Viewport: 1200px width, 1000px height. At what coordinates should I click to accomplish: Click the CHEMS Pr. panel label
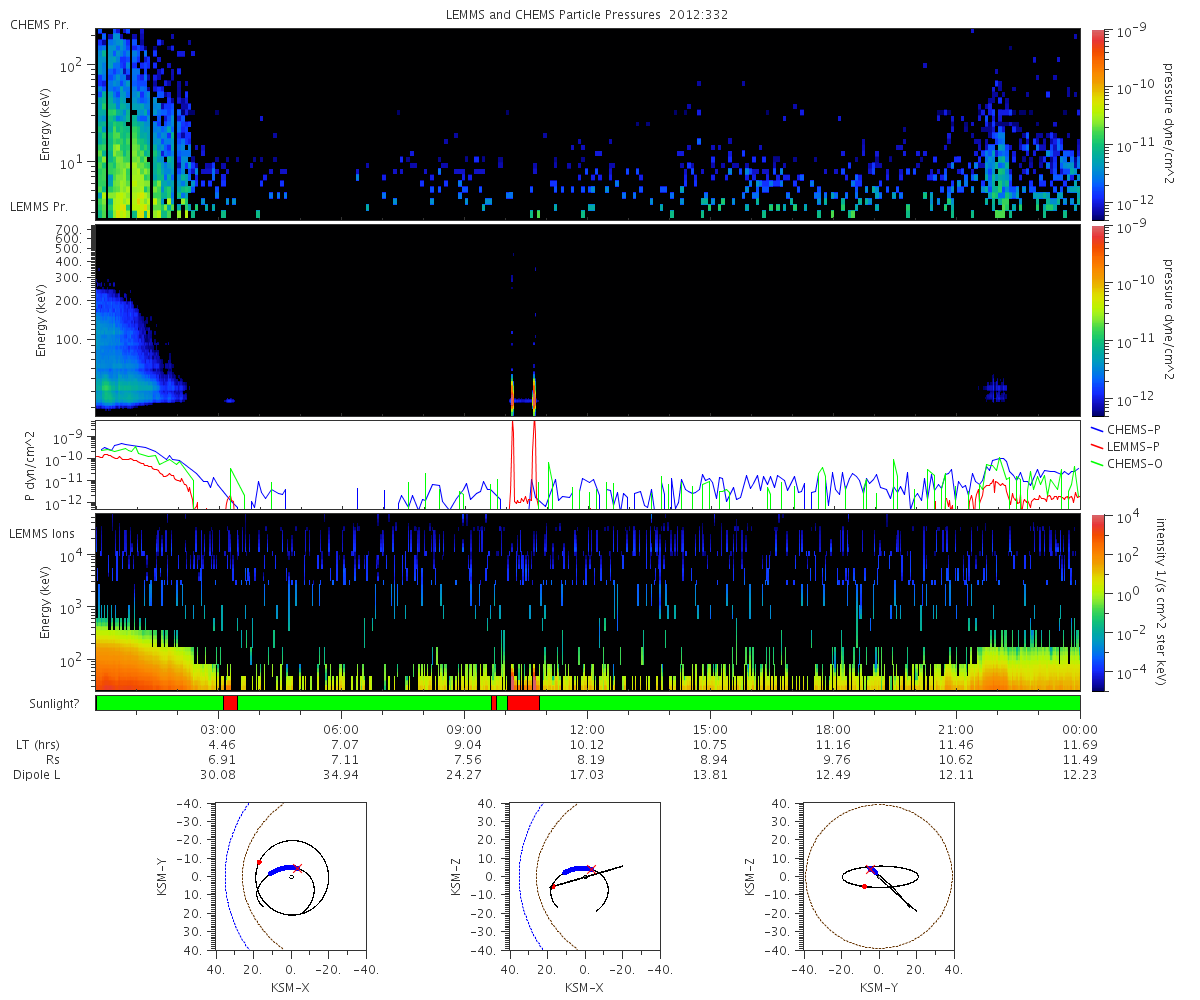[40, 24]
